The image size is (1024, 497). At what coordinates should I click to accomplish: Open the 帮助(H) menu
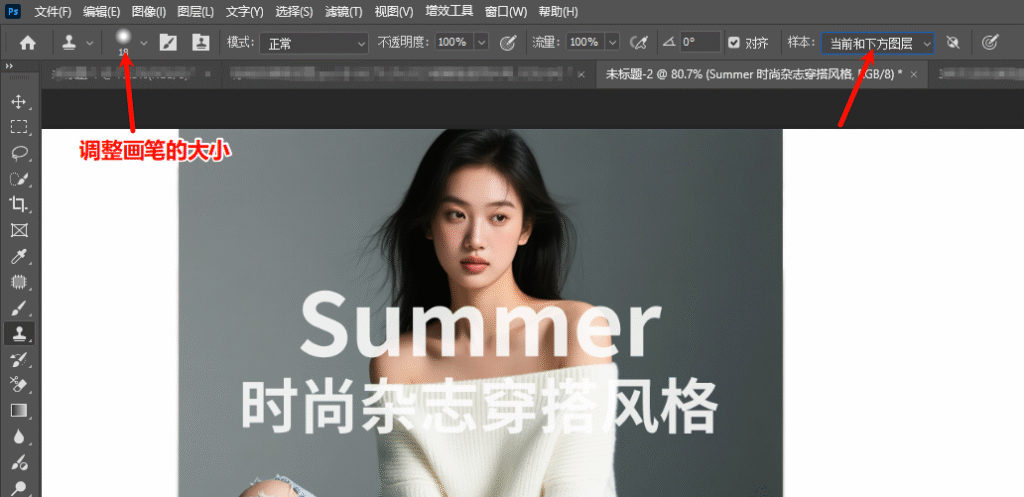coord(558,12)
